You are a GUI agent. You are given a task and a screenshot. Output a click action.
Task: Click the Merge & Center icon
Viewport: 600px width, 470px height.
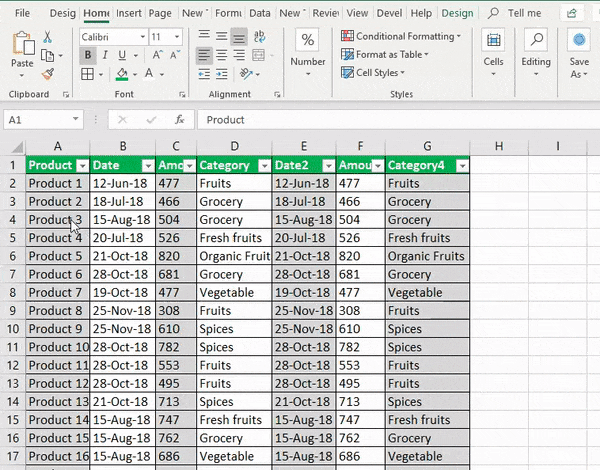259,55
